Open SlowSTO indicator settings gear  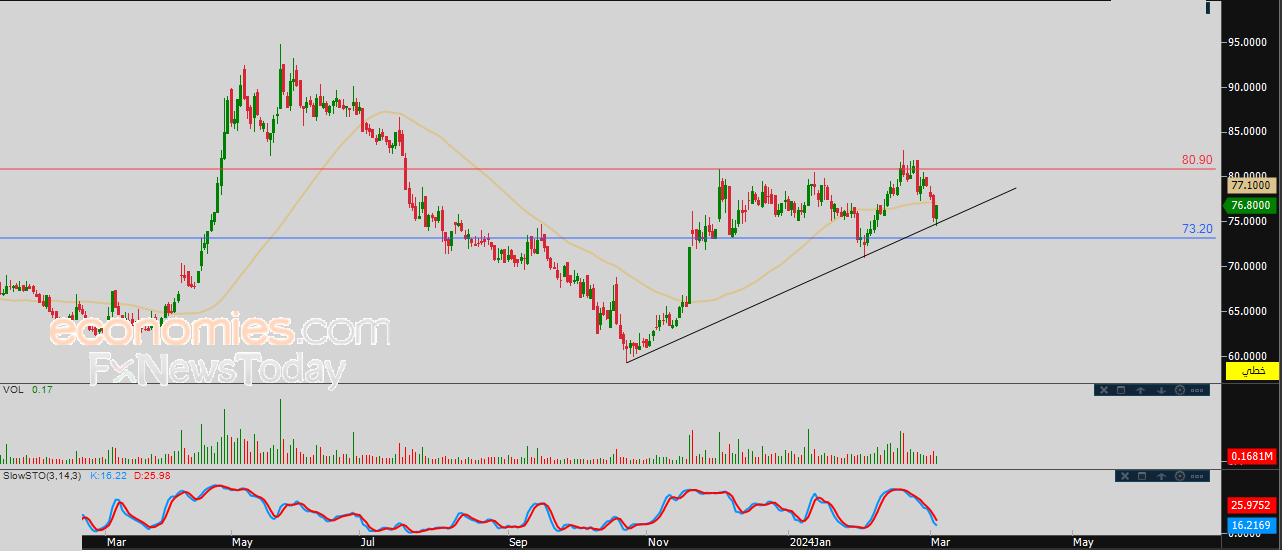(x=1179, y=476)
